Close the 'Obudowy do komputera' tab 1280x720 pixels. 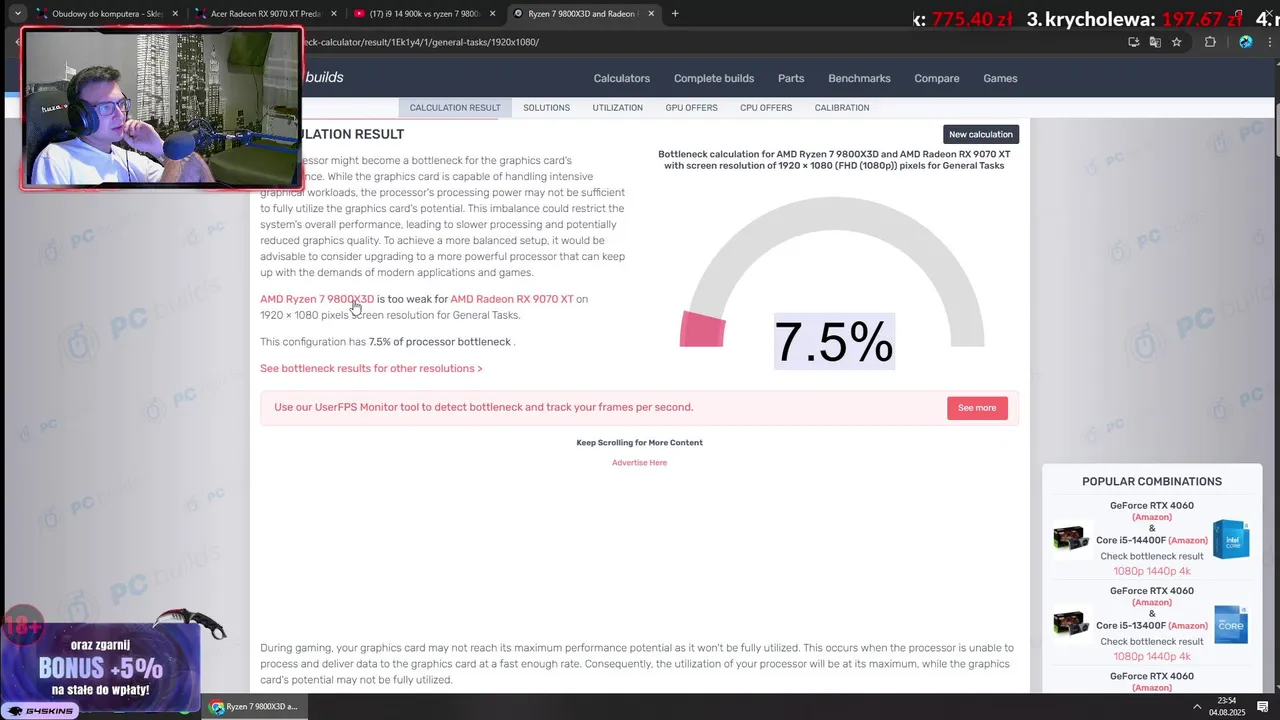[175, 14]
